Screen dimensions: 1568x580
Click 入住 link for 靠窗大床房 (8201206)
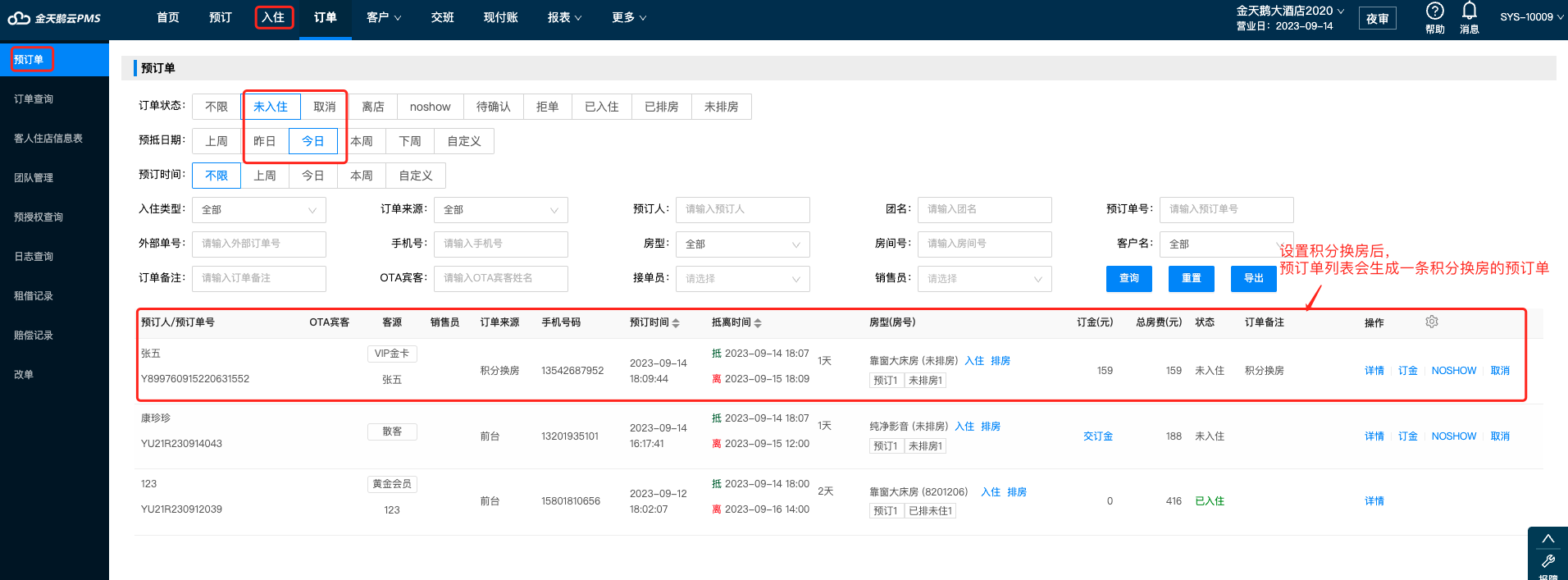[x=991, y=492]
